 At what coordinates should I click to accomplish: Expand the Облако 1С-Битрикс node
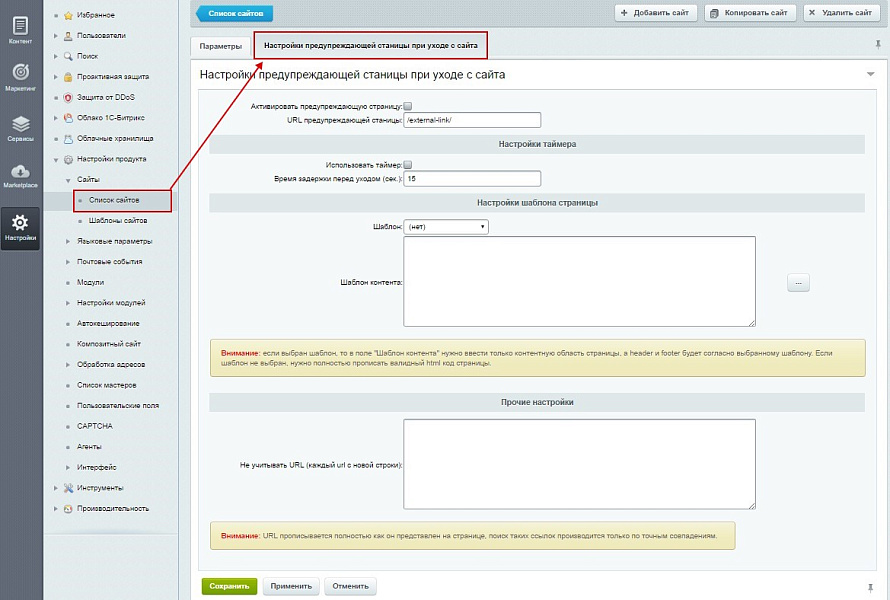tap(56, 118)
